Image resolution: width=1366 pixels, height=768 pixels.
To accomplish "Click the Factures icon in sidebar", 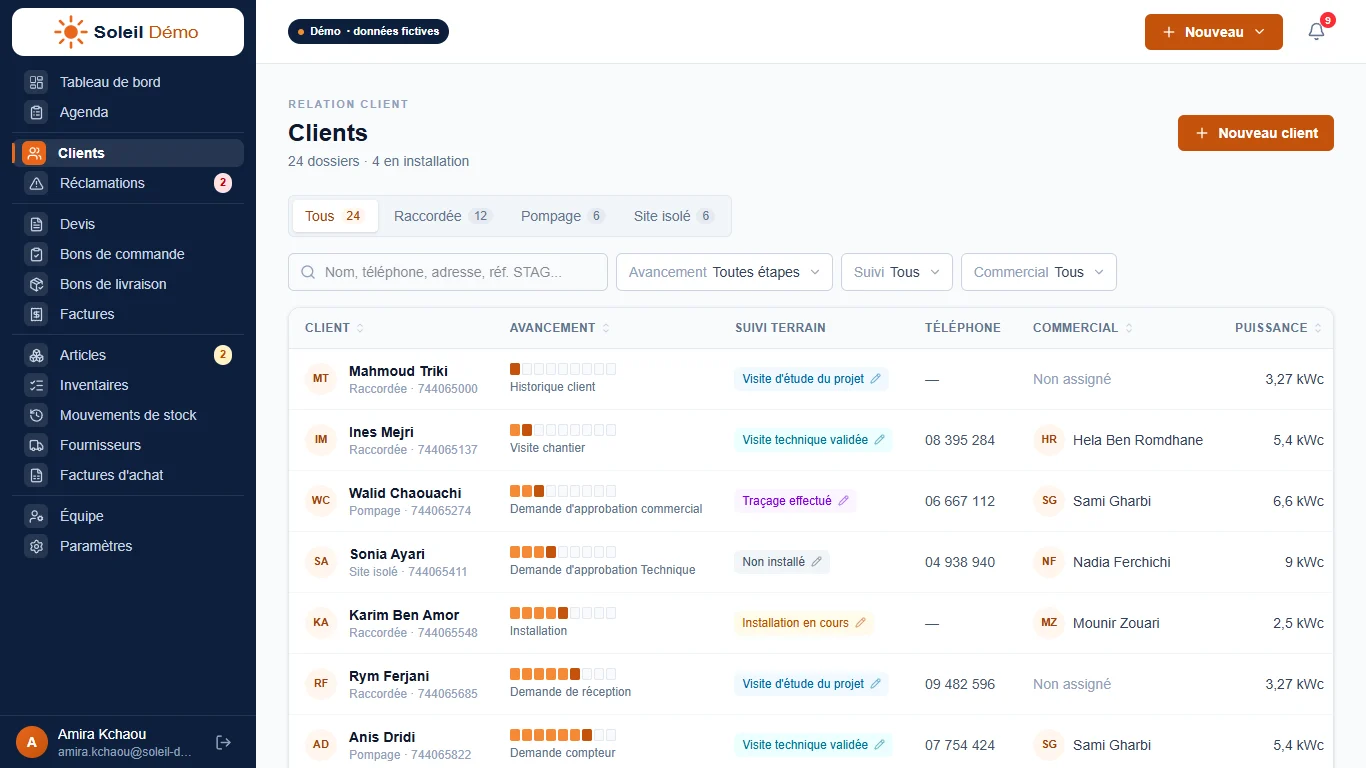I will [36, 314].
